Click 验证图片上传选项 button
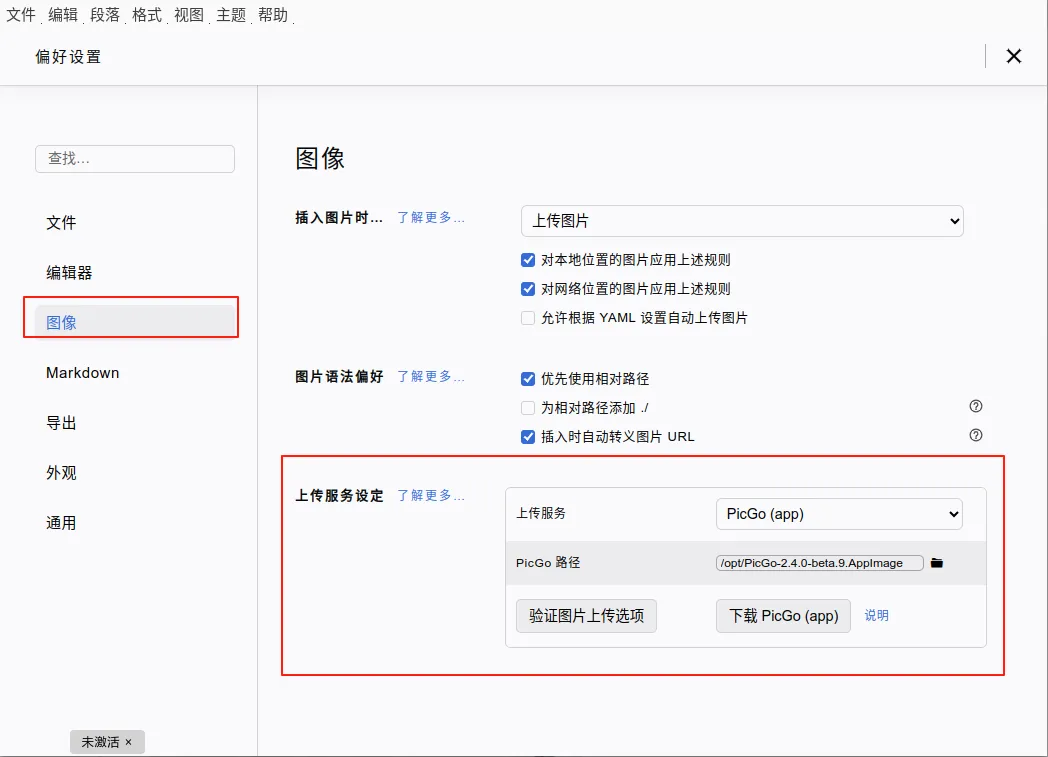Viewport: 1048px width, 757px height. 586,616
